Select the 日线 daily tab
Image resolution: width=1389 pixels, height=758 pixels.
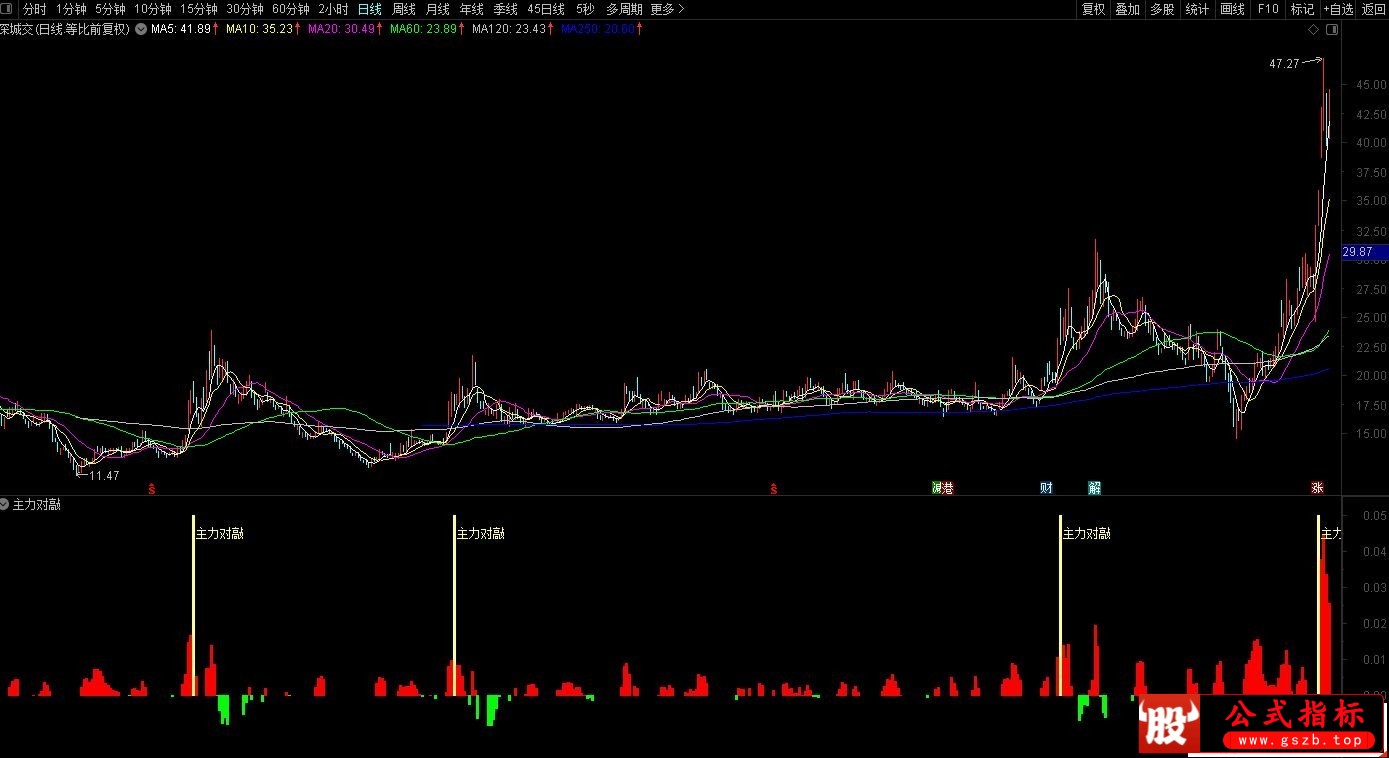click(x=370, y=9)
